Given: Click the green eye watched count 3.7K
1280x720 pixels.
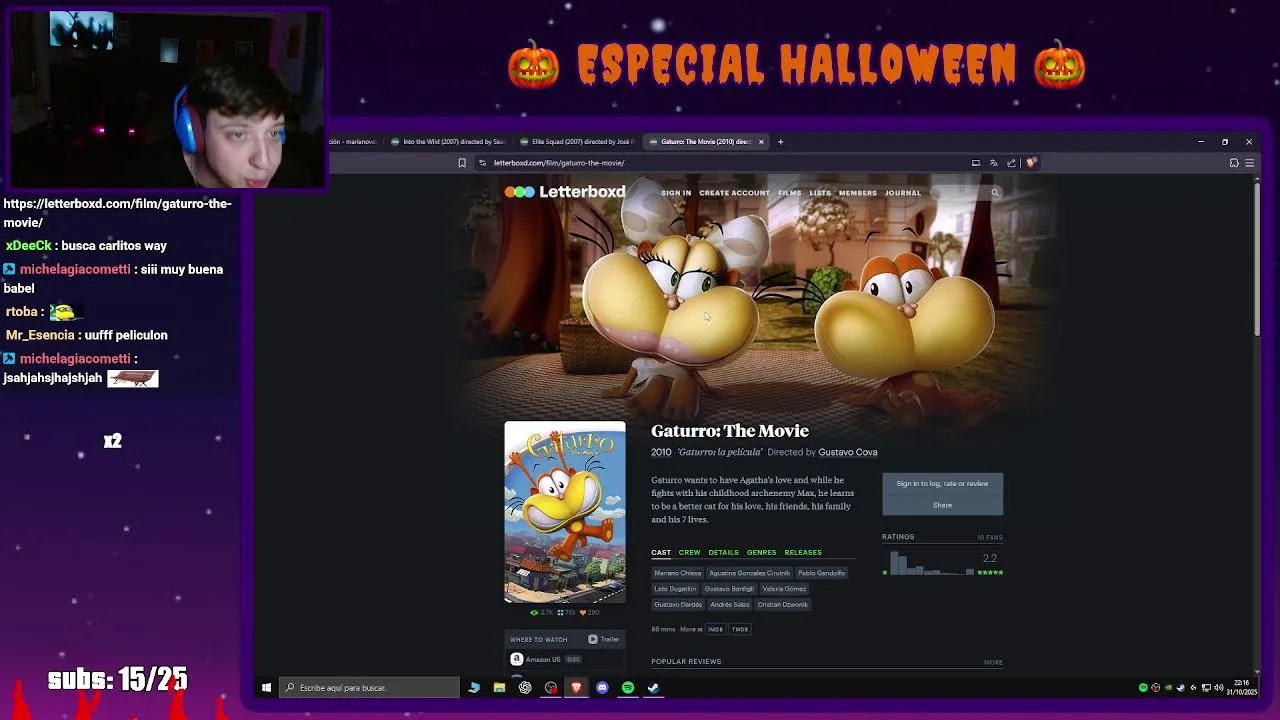Looking at the screenshot, I should pos(542,612).
